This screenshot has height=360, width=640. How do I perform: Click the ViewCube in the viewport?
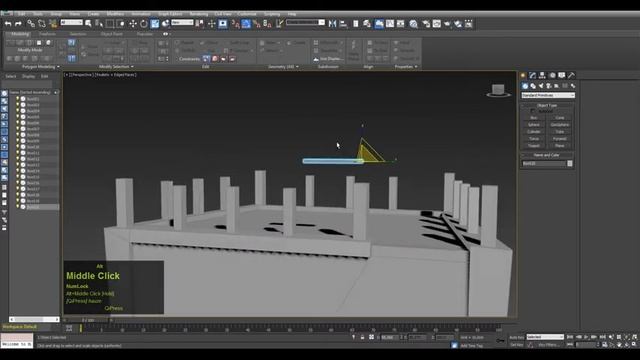(x=498, y=90)
